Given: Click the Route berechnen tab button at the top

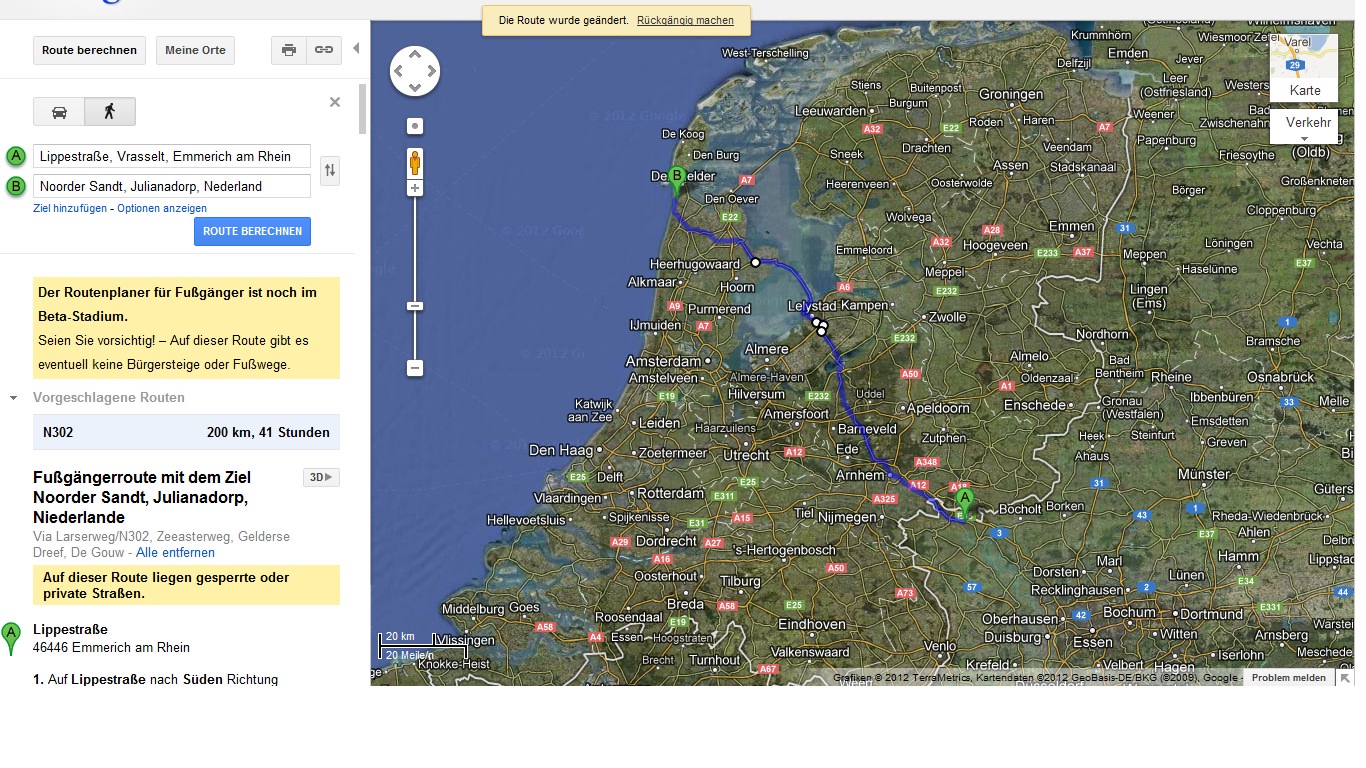Looking at the screenshot, I should [89, 50].
